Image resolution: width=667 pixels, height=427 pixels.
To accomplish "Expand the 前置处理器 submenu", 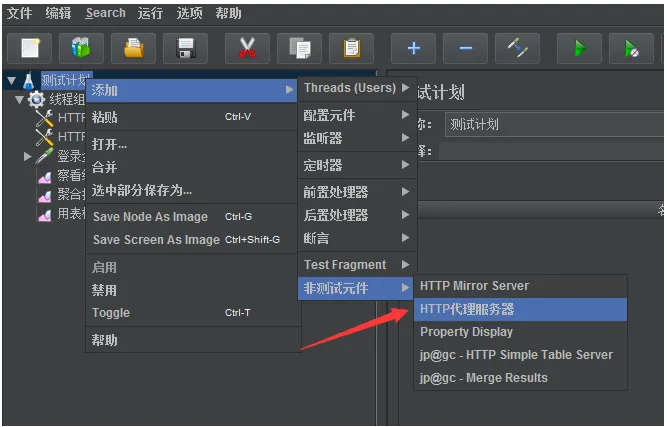I will (357, 192).
